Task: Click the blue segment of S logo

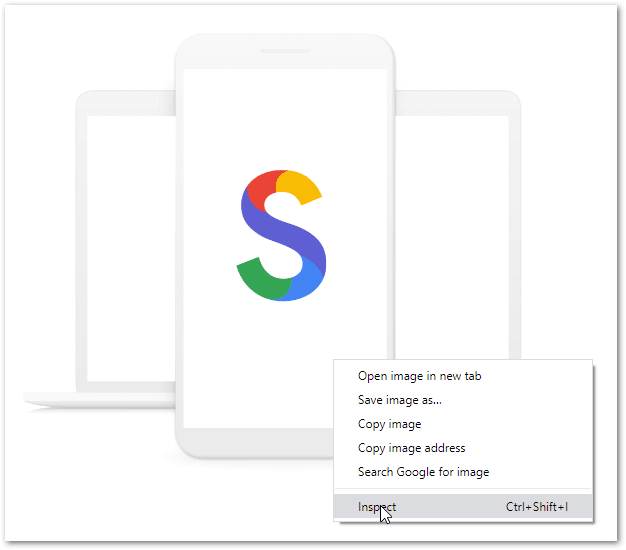Action: click(x=305, y=281)
